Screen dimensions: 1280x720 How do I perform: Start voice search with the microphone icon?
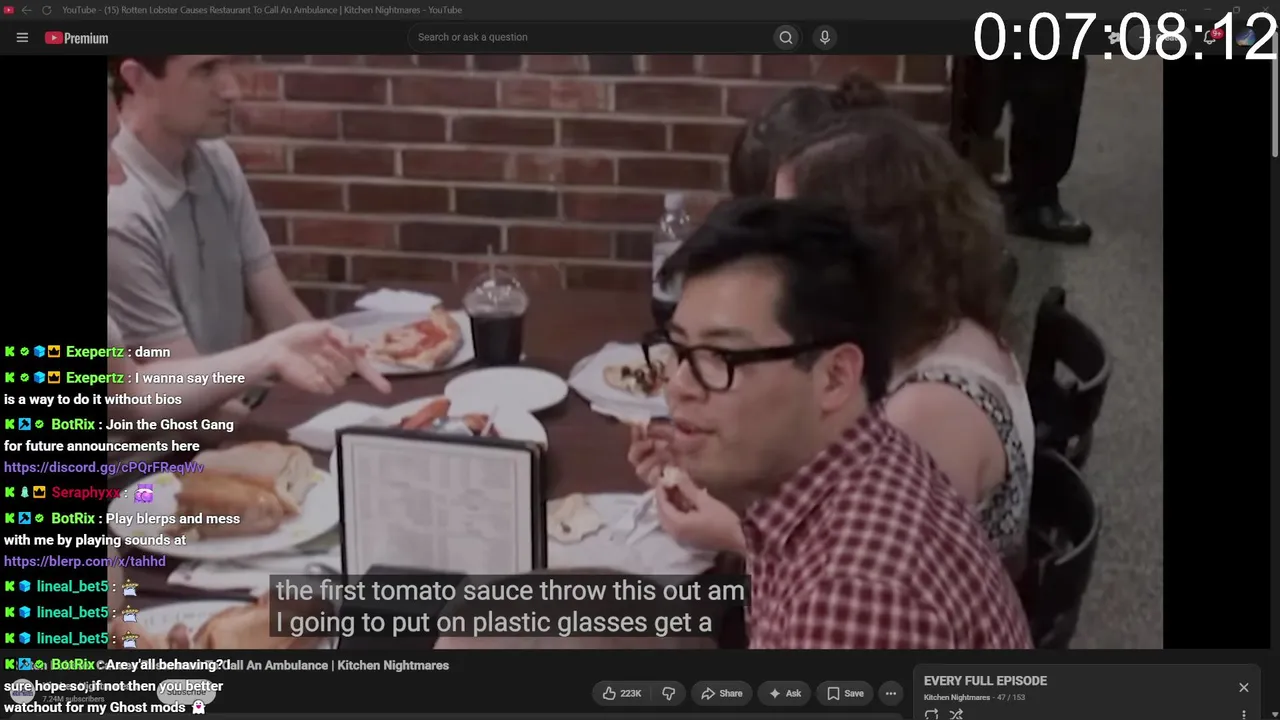coord(824,37)
